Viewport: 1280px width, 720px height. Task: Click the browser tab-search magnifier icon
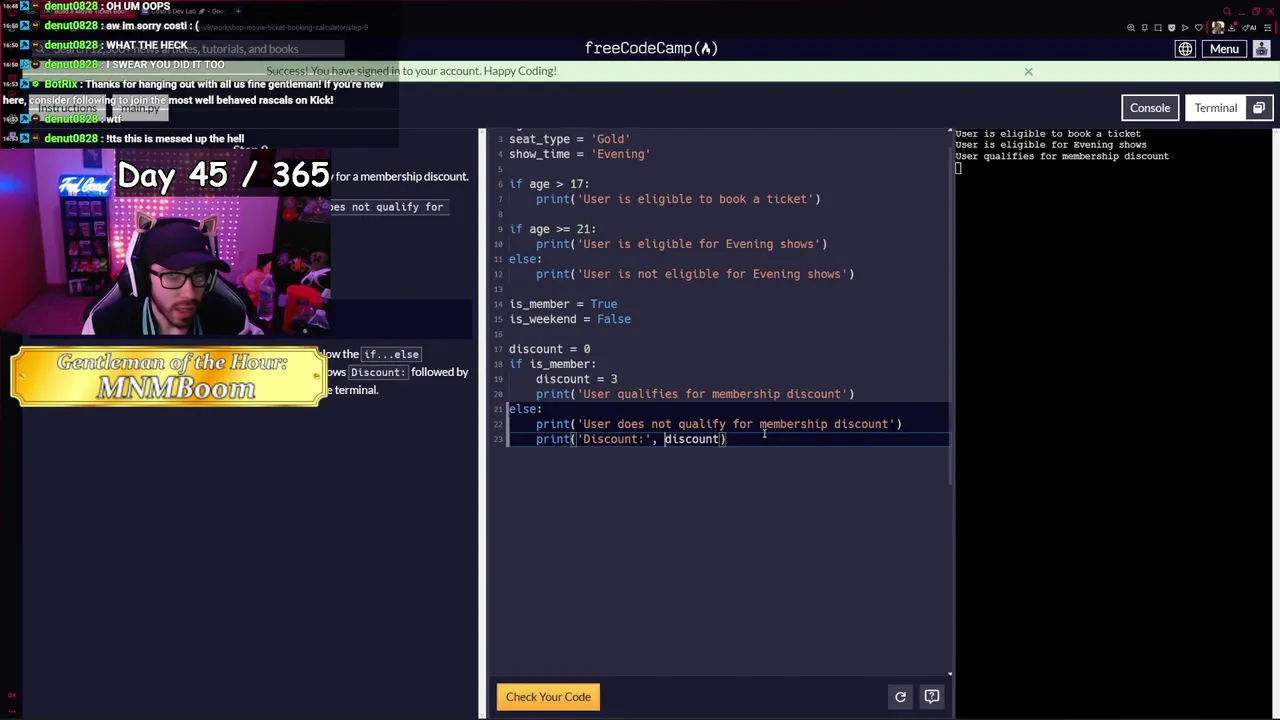pos(1227,11)
